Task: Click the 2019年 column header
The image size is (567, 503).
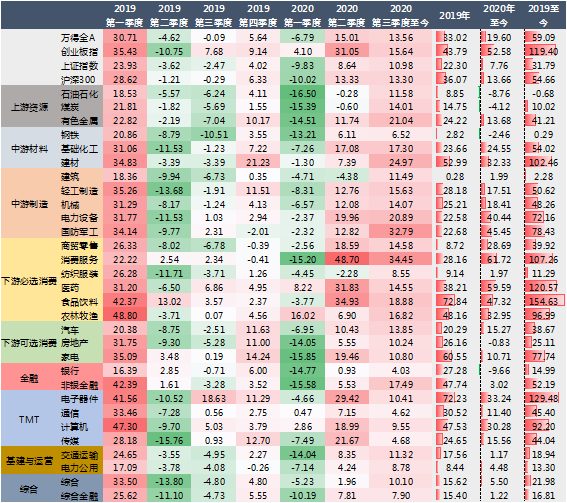Action: [x=454, y=16]
